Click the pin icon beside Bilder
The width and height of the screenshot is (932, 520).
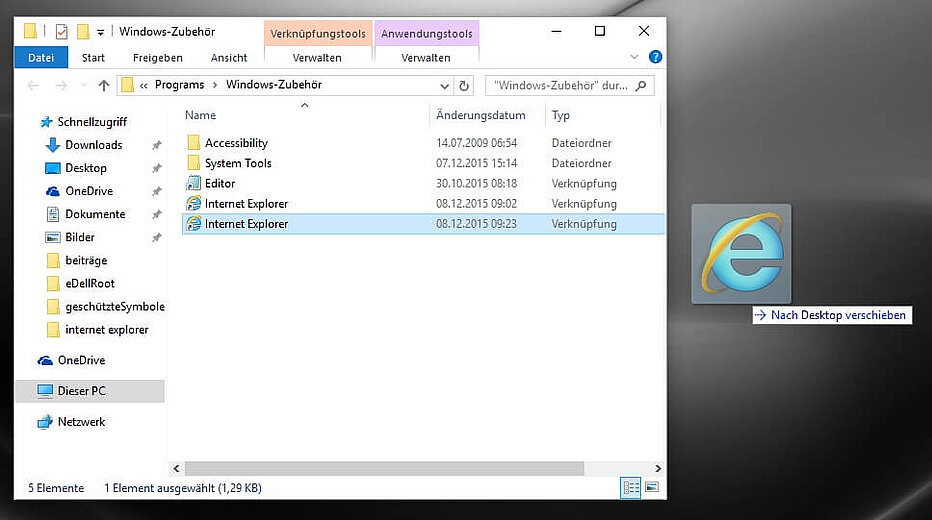(156, 237)
